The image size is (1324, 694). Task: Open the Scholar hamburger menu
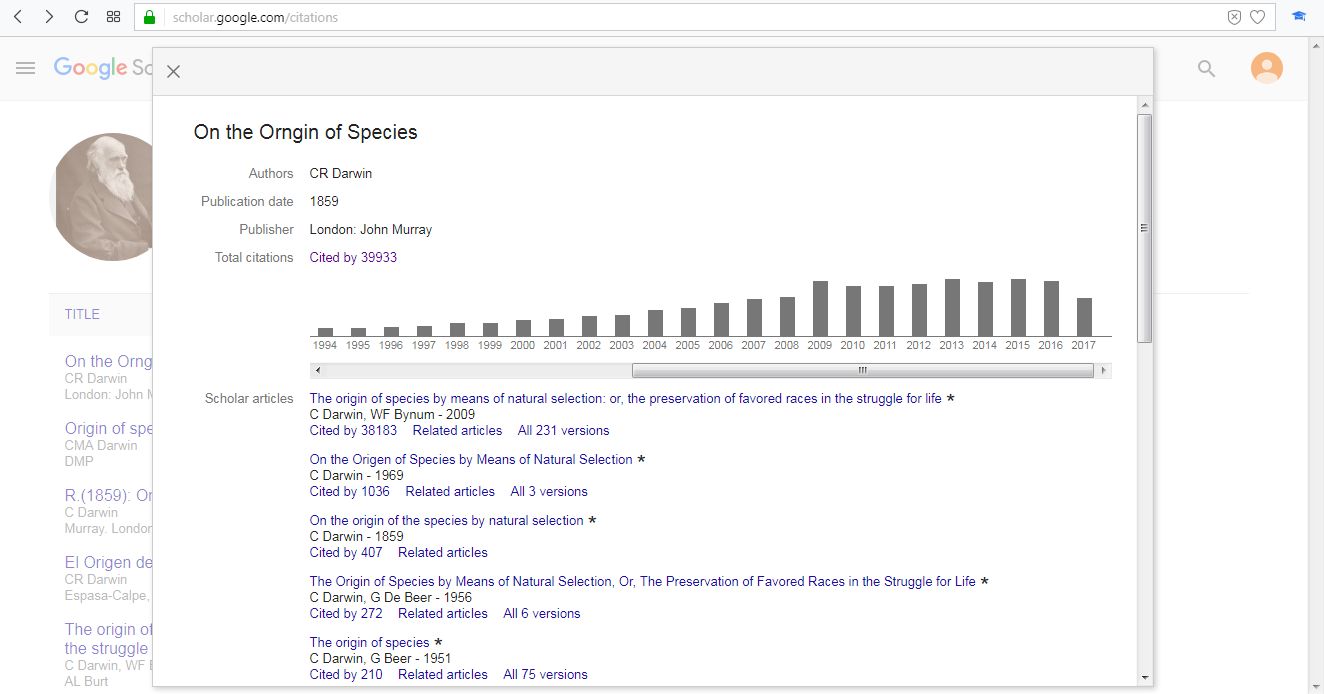[x=26, y=68]
